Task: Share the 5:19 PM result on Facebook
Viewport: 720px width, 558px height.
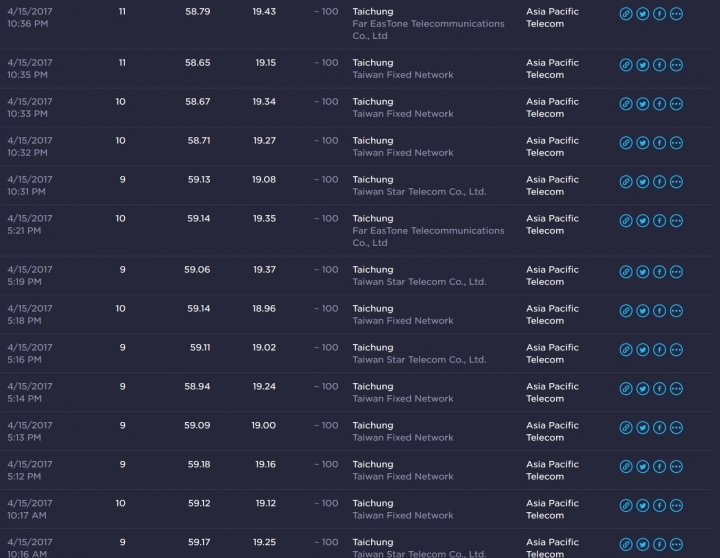Action: [x=659, y=272]
